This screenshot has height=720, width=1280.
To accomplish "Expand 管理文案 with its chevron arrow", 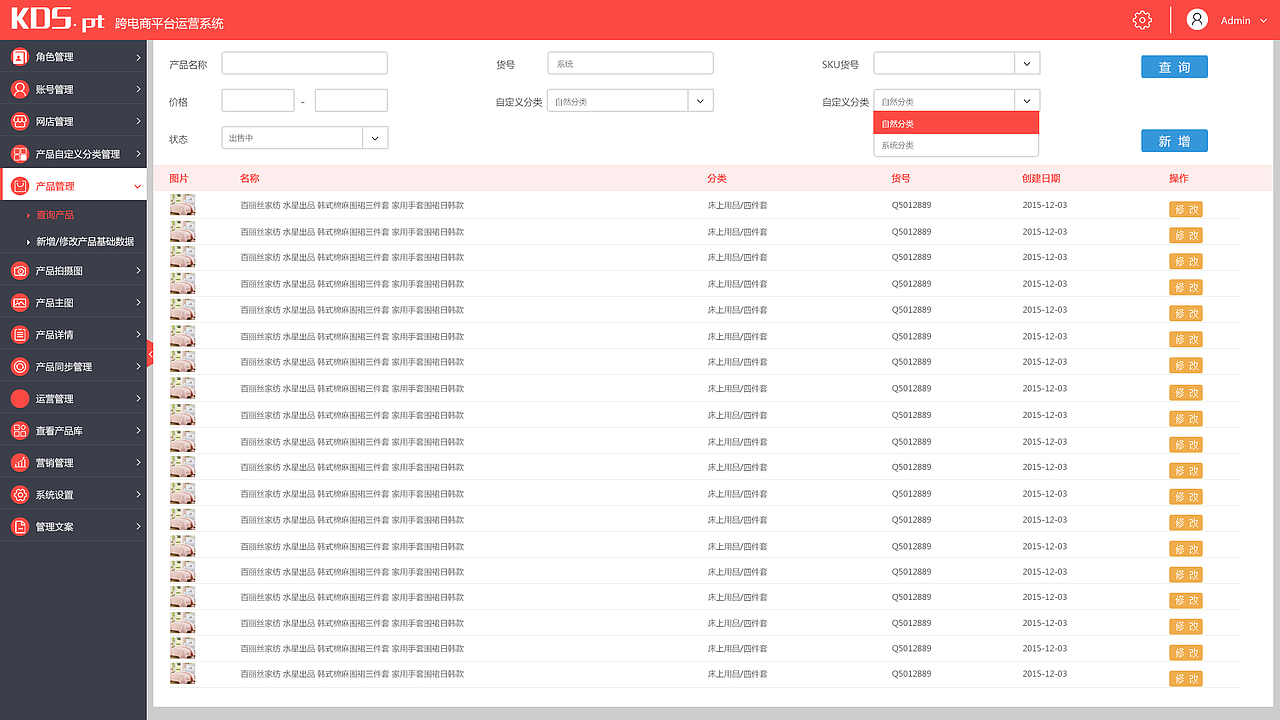I will click(x=138, y=526).
